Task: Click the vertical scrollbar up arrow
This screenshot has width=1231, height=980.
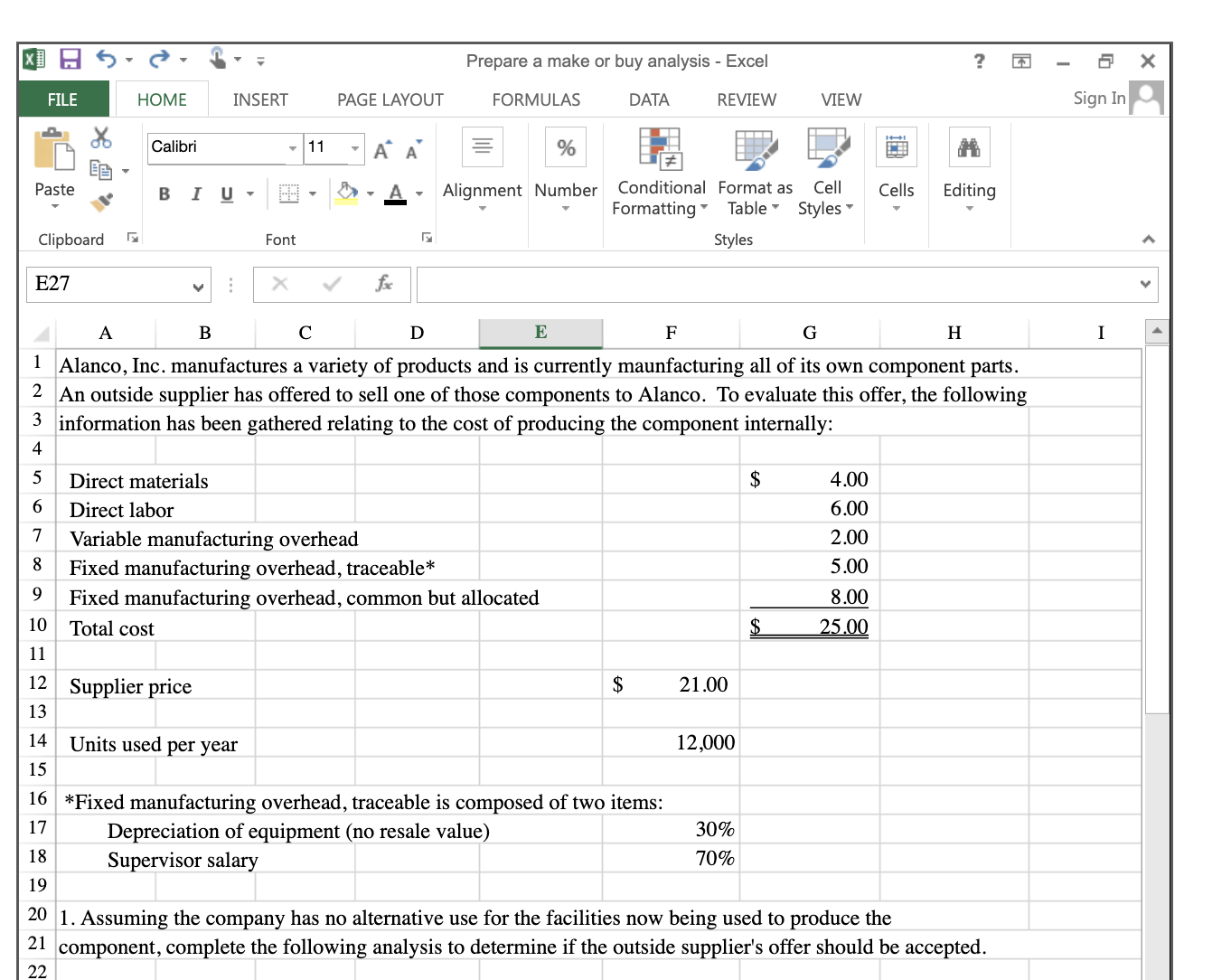Action: coord(1157,331)
